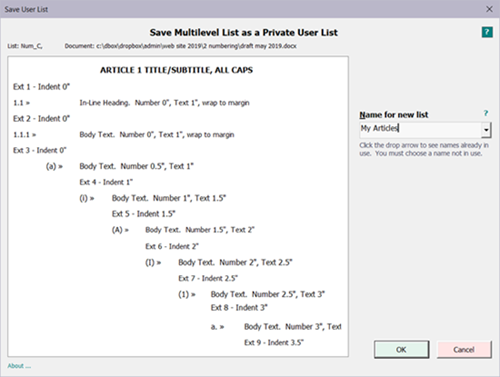Click the Ext 1 - Indent 0" line
This screenshot has width=500, height=377.
click(x=41, y=87)
